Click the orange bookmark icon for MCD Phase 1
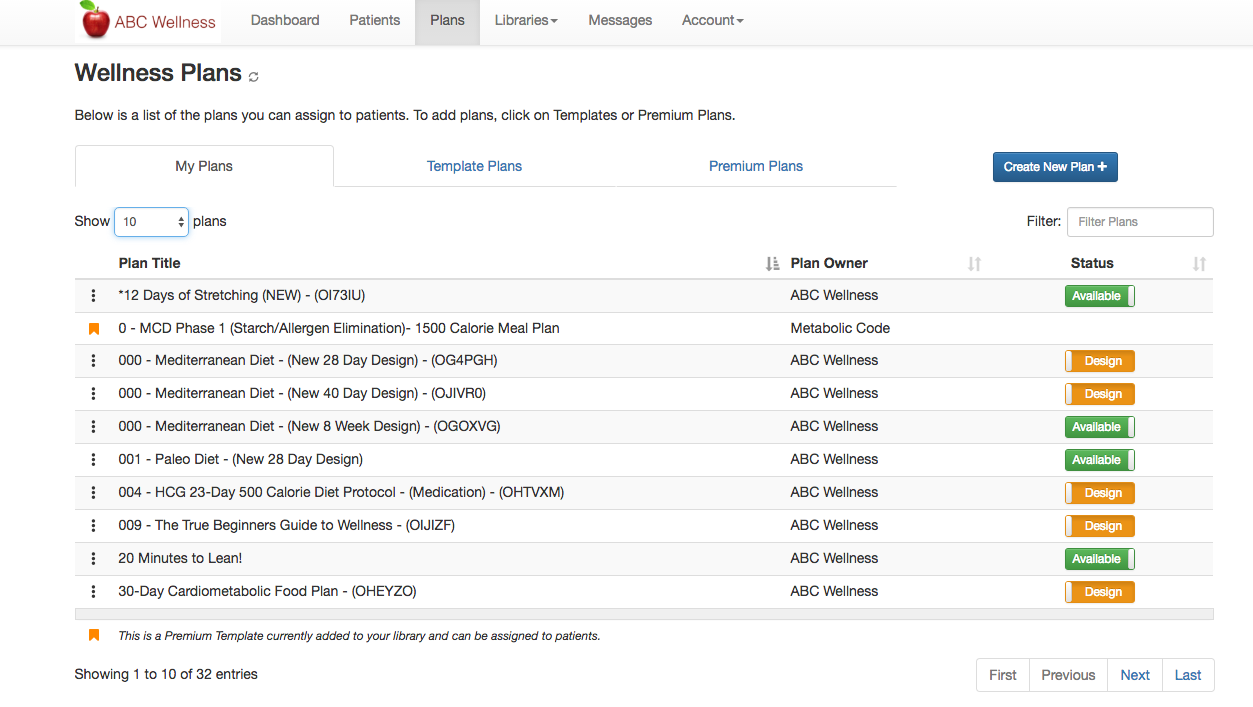This screenshot has width=1253, height=707. (94, 329)
